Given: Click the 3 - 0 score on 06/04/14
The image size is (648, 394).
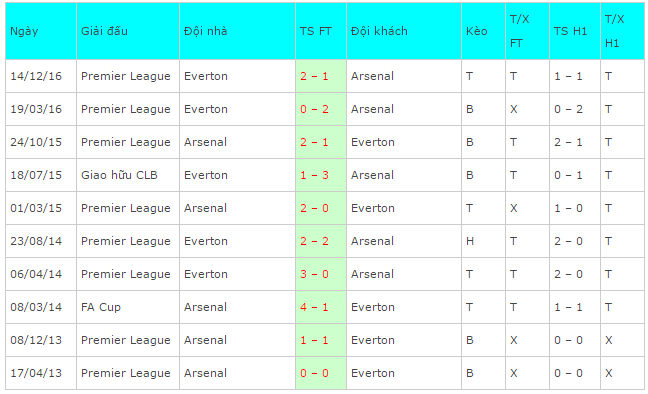Looking at the screenshot, I should click(x=314, y=274).
